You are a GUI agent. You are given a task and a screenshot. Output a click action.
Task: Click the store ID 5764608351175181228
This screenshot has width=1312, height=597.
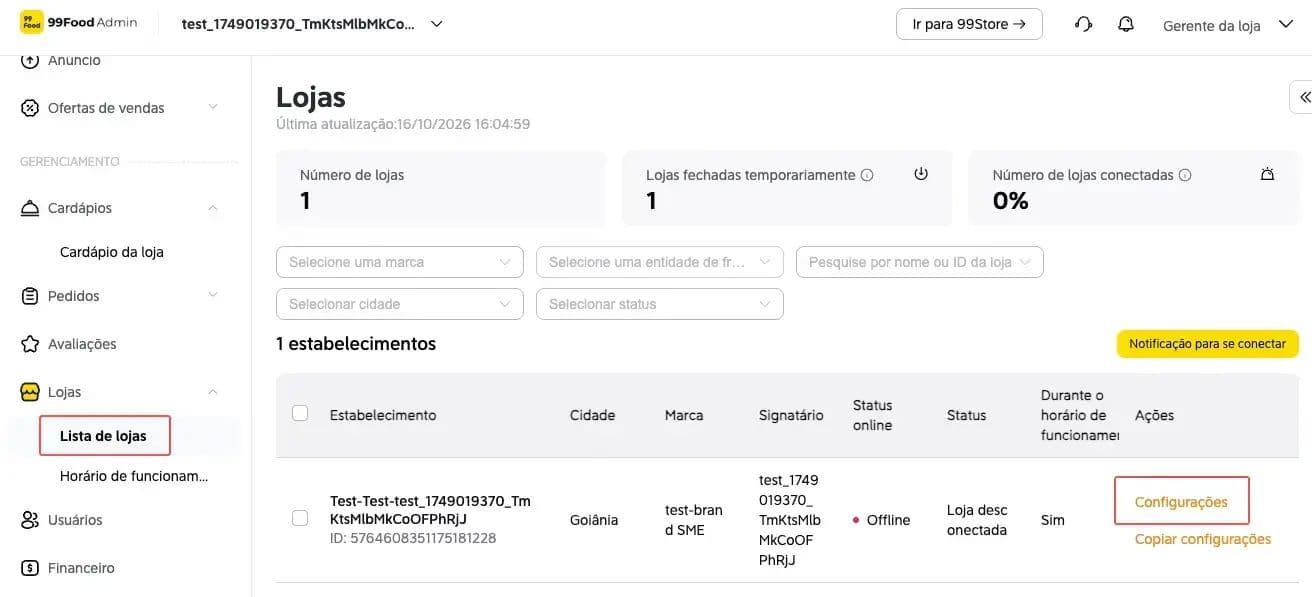413,538
